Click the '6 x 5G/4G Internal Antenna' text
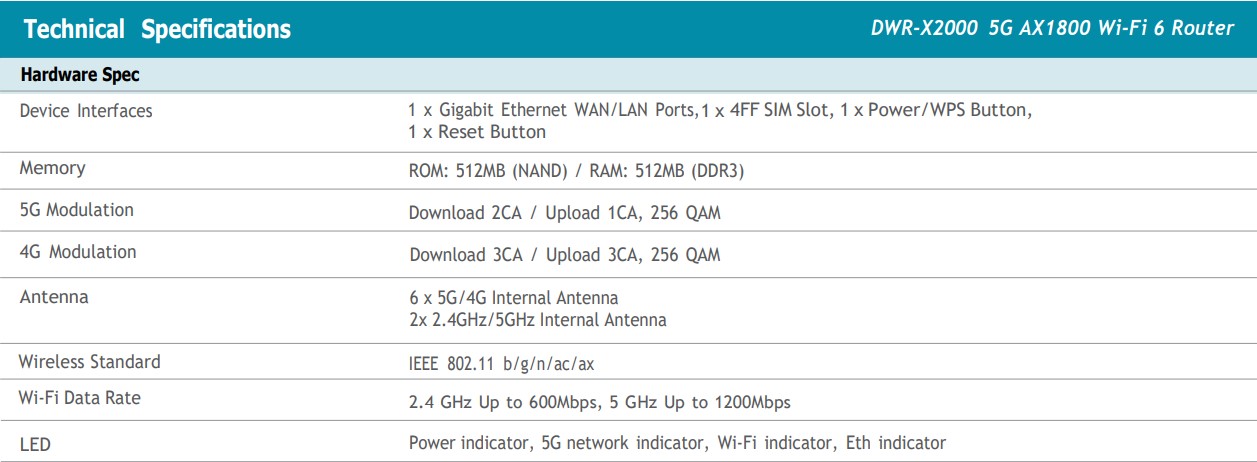The height and width of the screenshot is (462, 1257). 513,298
